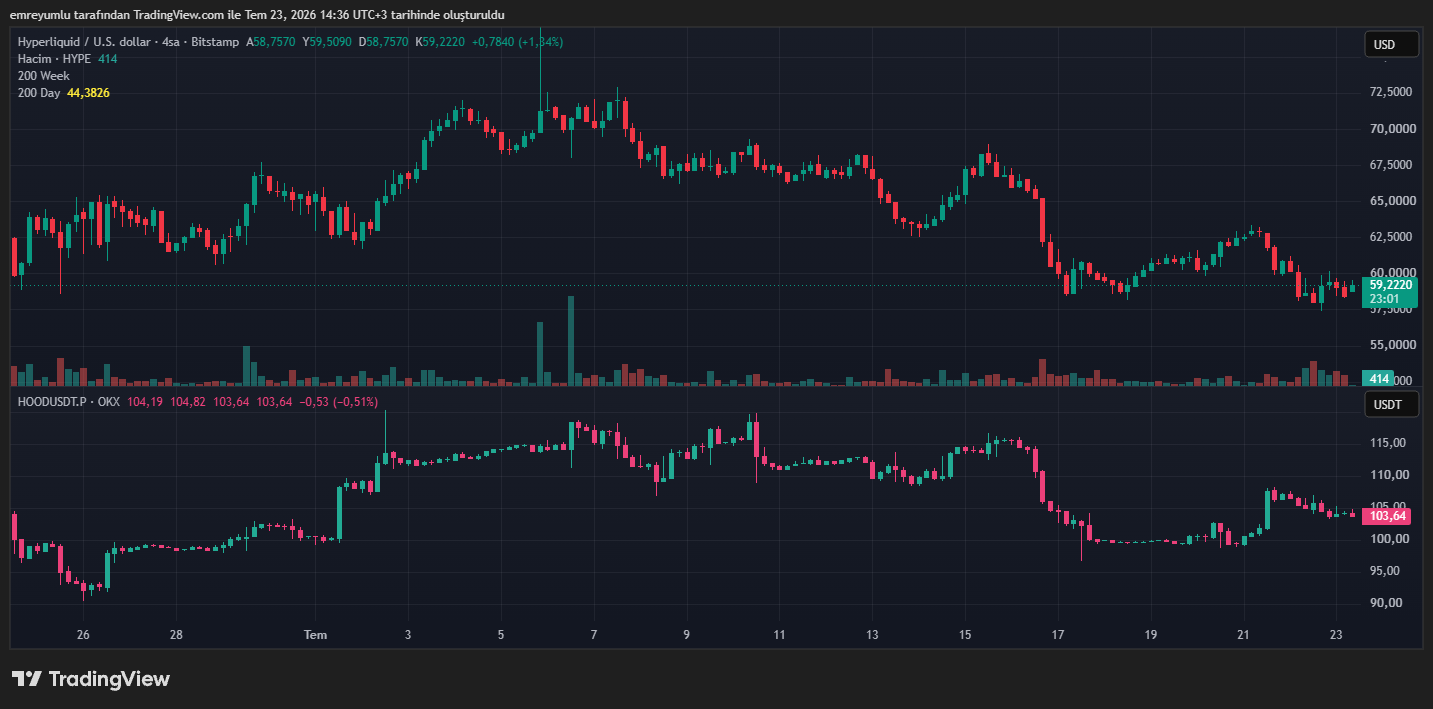
Task: Click the 110,00 label on the lower axis
Action: (1388, 475)
